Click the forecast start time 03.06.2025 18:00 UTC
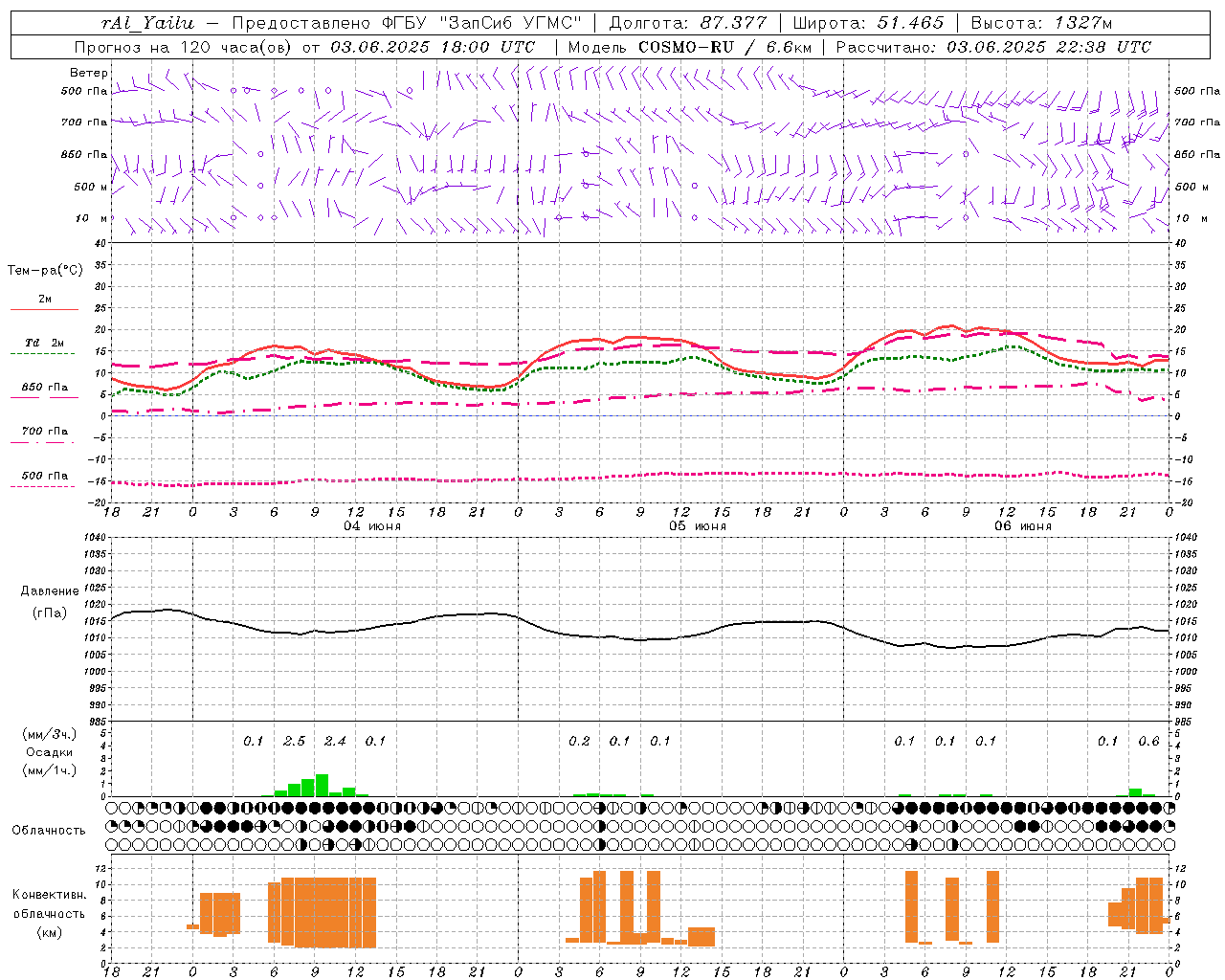The image size is (1225, 980). (x=433, y=47)
